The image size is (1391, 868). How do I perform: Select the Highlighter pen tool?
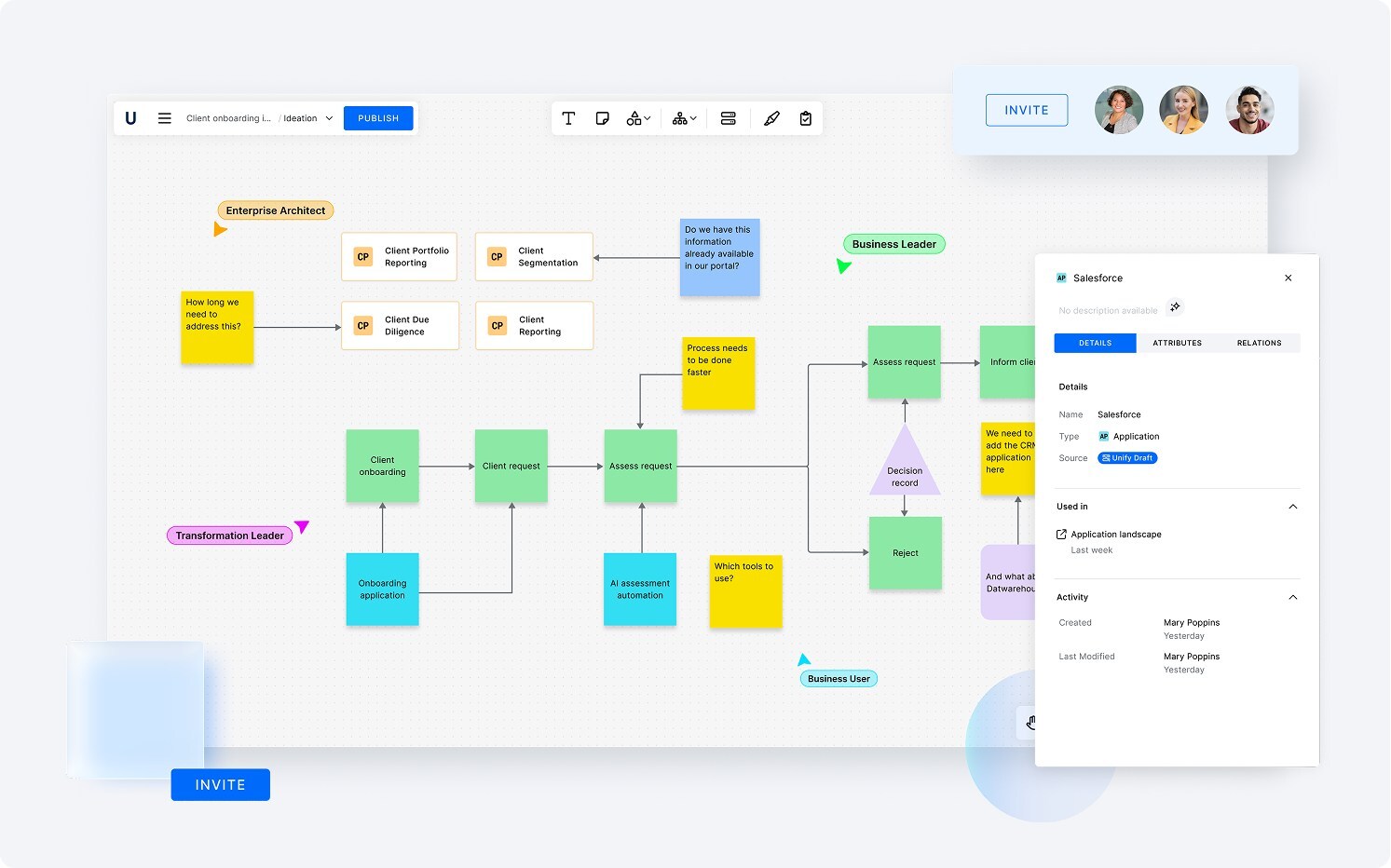[x=771, y=118]
